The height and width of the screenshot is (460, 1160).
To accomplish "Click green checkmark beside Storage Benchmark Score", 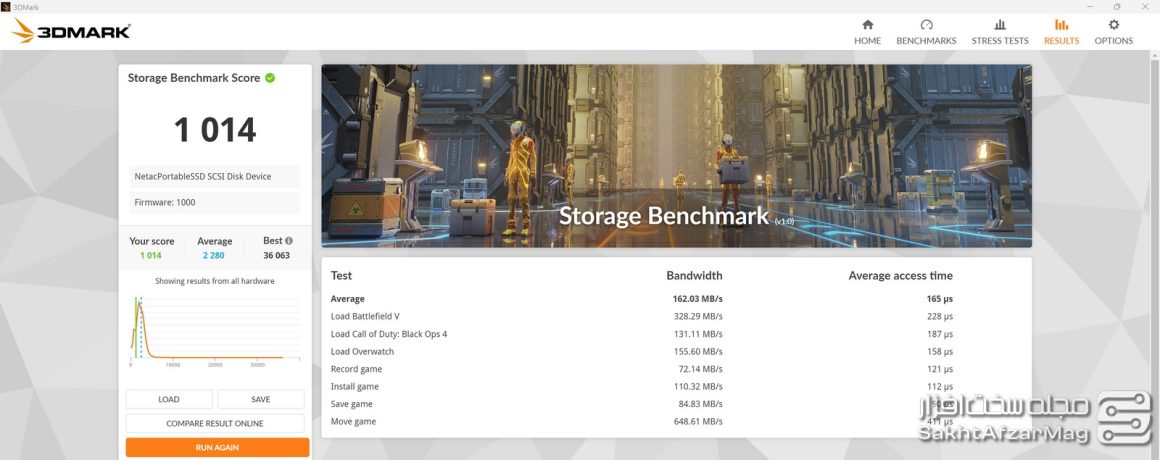I will [x=270, y=78].
